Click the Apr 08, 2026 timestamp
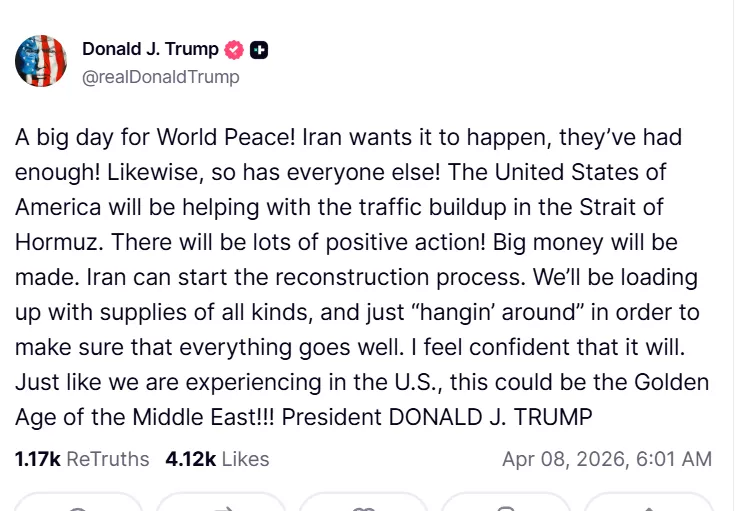This screenshot has width=750, height=511. click(x=606, y=459)
